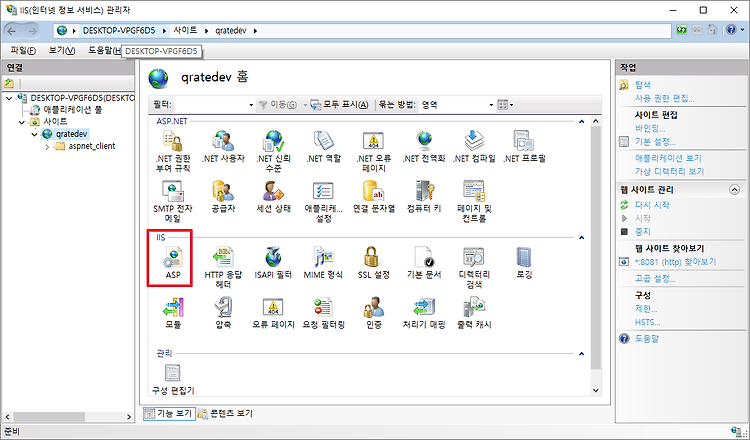The width and height of the screenshot is (750, 440).
Task: Open 모듈 feature icon
Action: coord(173,313)
